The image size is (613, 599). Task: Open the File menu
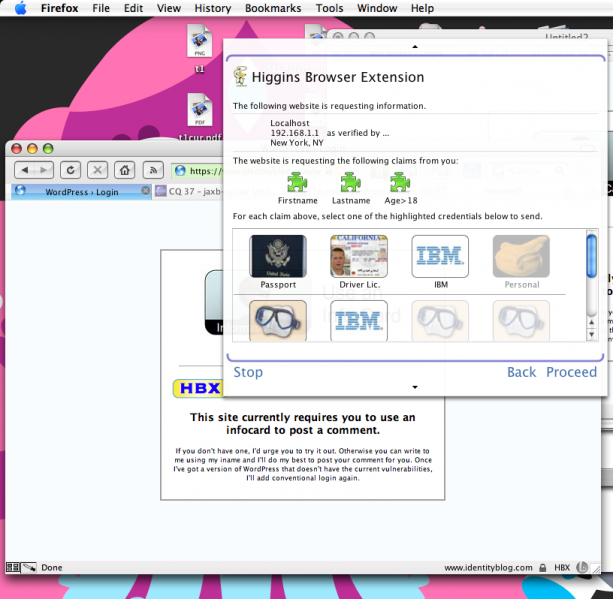click(101, 8)
